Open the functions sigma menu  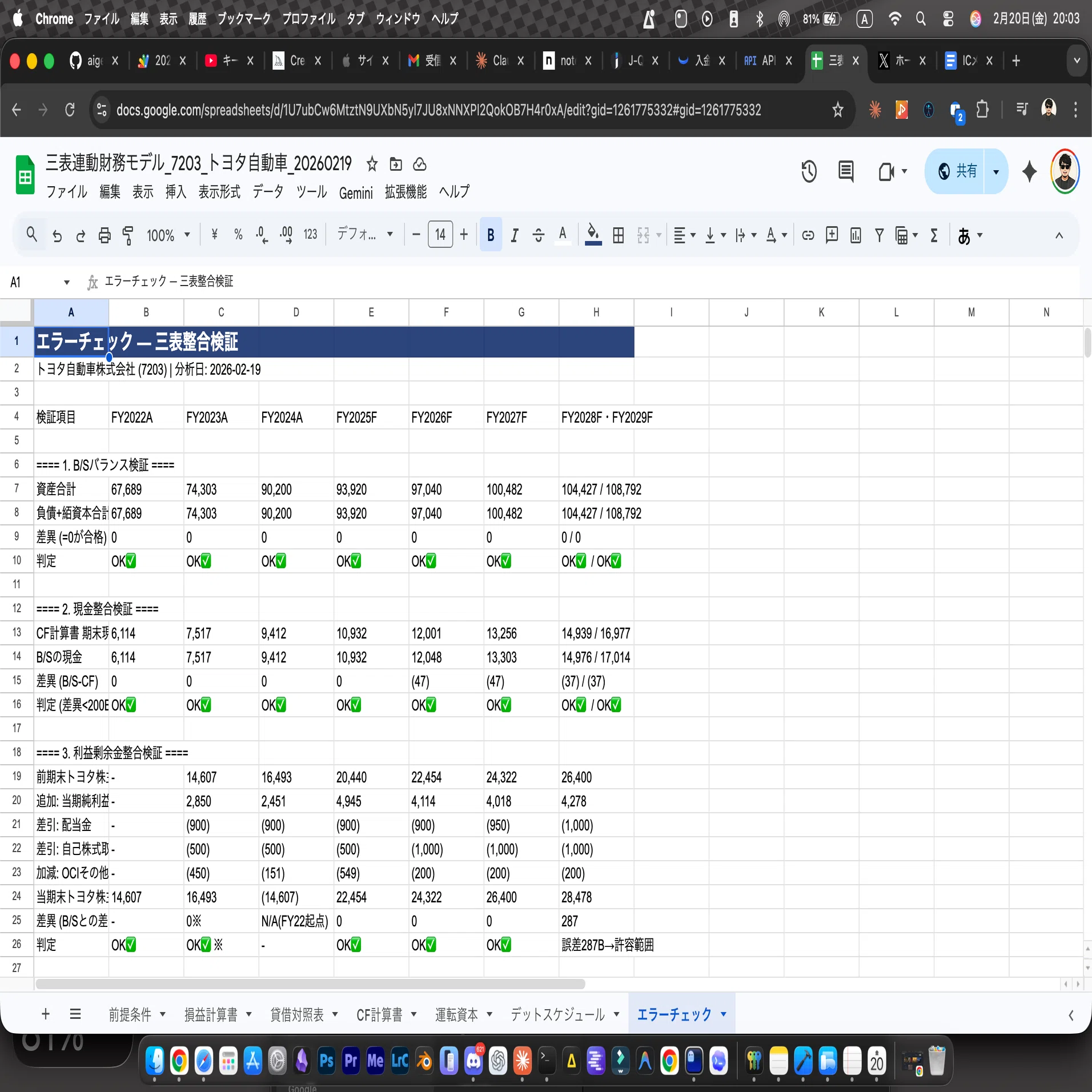point(934,235)
